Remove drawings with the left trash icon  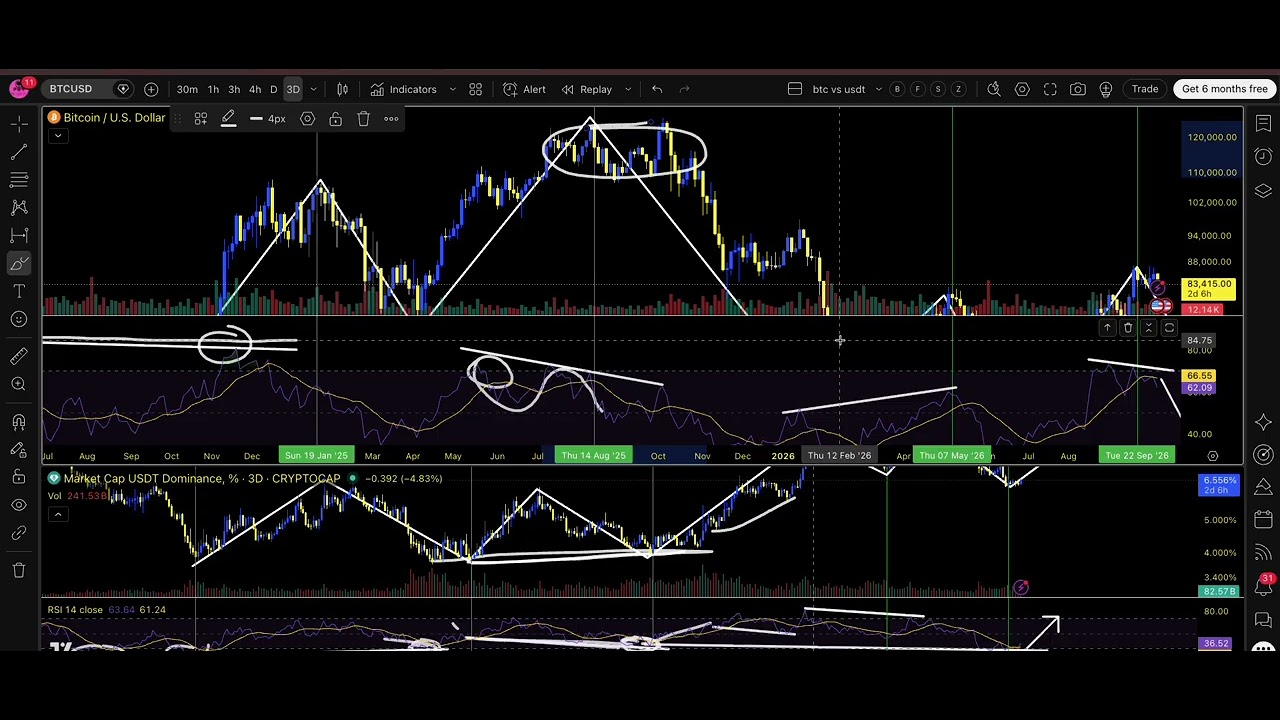(x=19, y=570)
